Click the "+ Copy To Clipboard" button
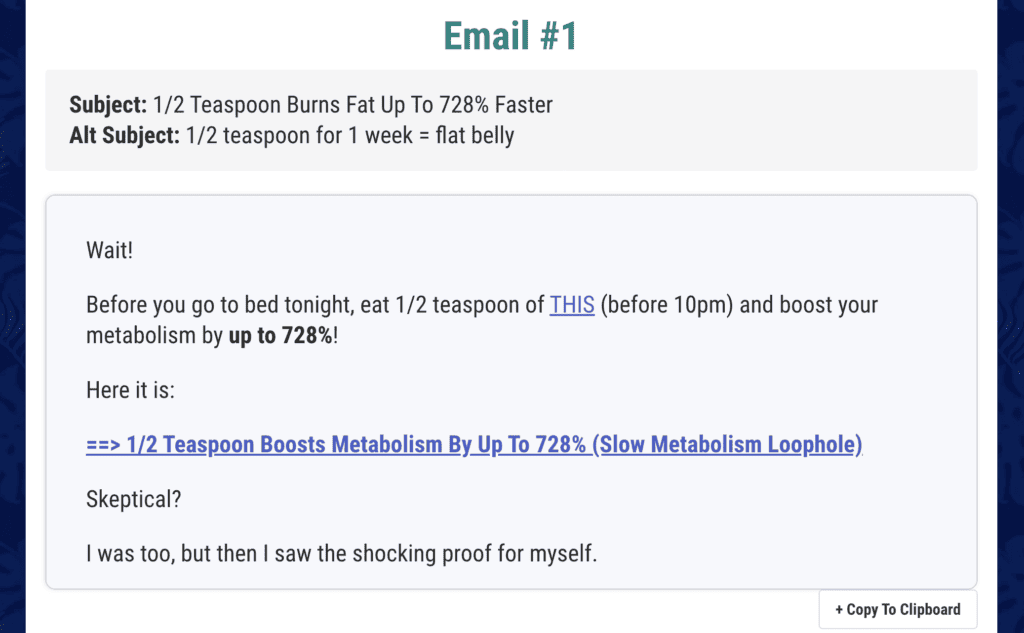The width and height of the screenshot is (1024, 633). click(x=898, y=609)
